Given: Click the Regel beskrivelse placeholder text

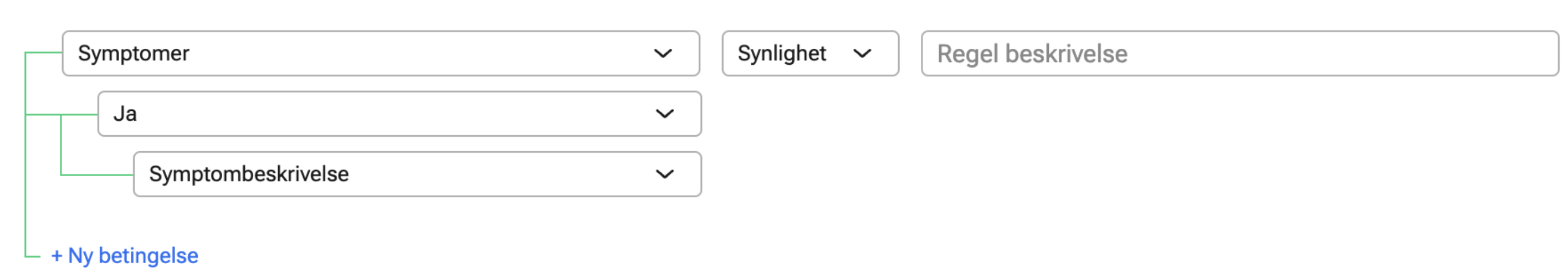Looking at the screenshot, I should [x=1032, y=54].
